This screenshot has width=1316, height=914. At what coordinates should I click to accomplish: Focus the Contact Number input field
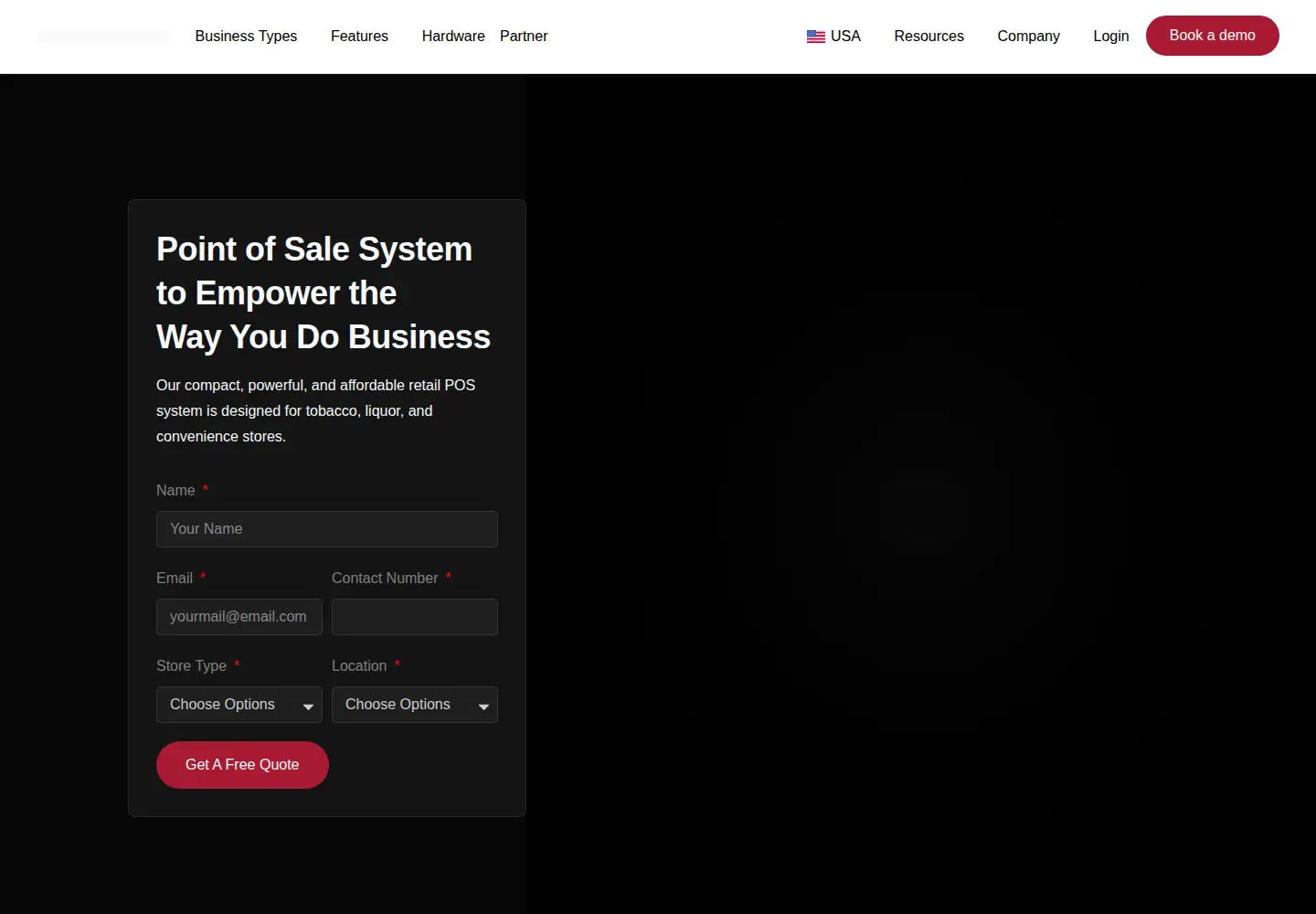415,617
